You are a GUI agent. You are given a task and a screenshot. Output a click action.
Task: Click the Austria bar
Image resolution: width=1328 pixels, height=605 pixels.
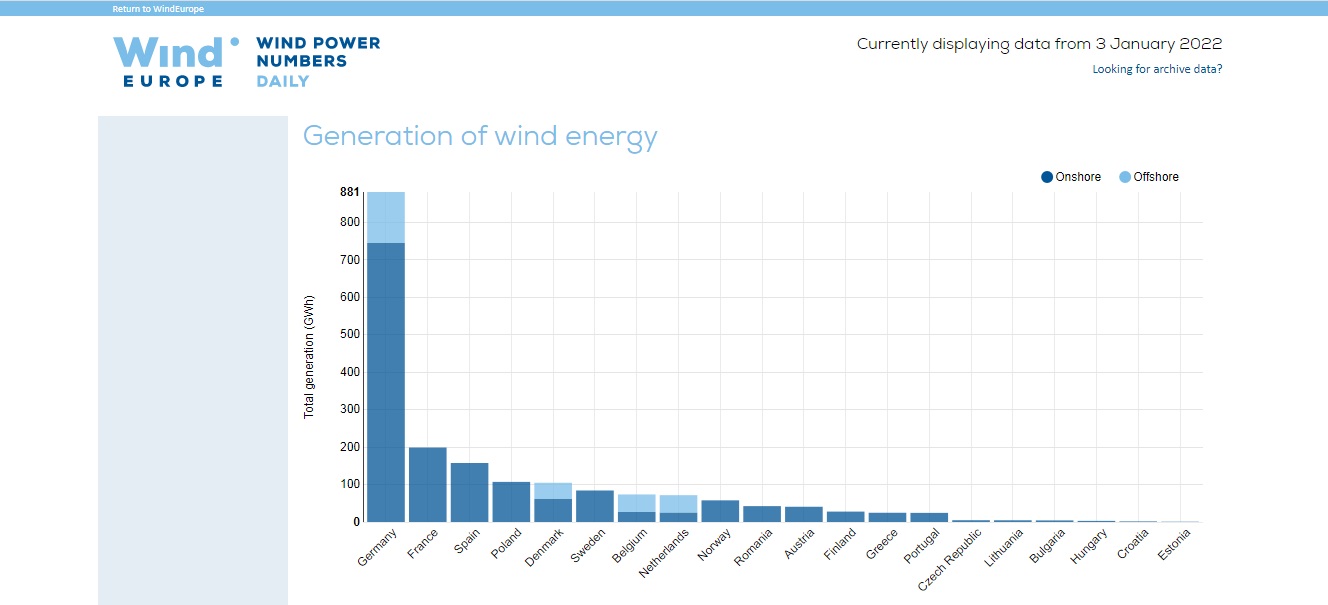point(804,514)
